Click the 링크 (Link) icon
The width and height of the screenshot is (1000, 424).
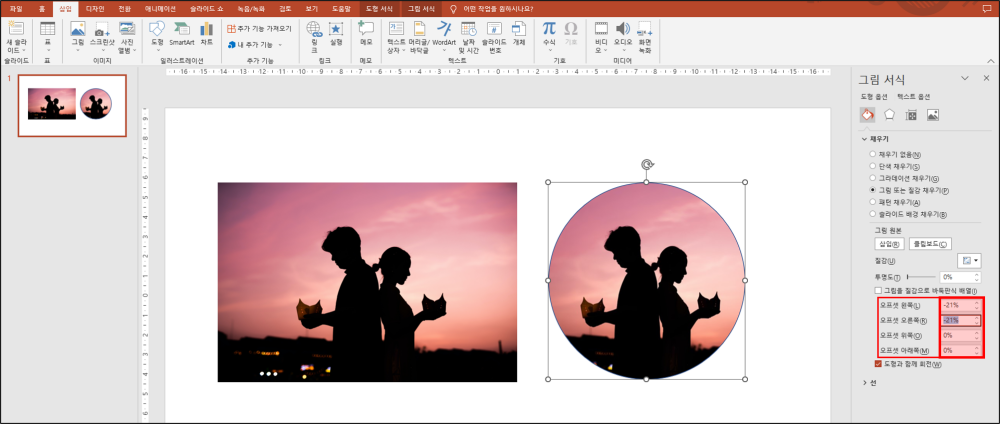coord(314,29)
